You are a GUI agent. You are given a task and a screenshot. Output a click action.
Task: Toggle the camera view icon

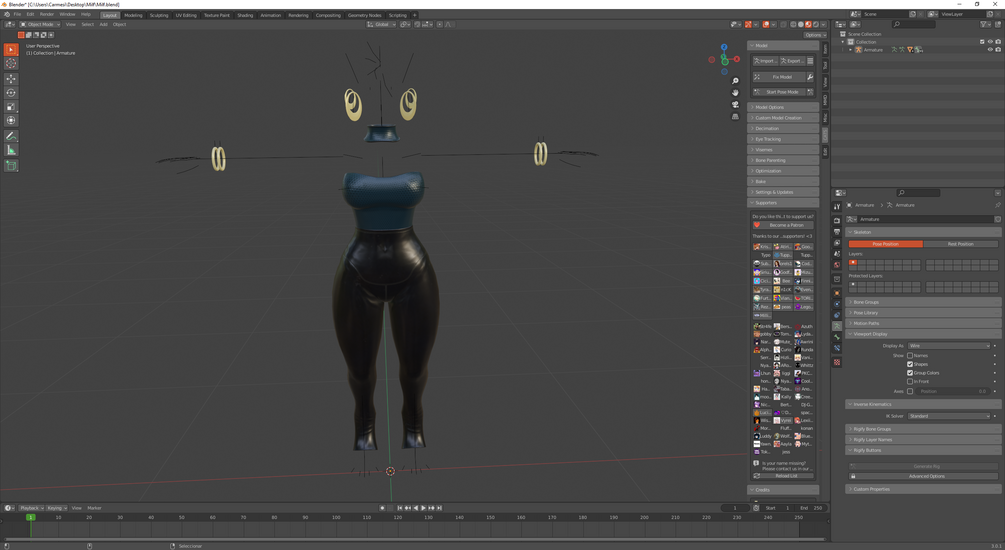tap(735, 104)
